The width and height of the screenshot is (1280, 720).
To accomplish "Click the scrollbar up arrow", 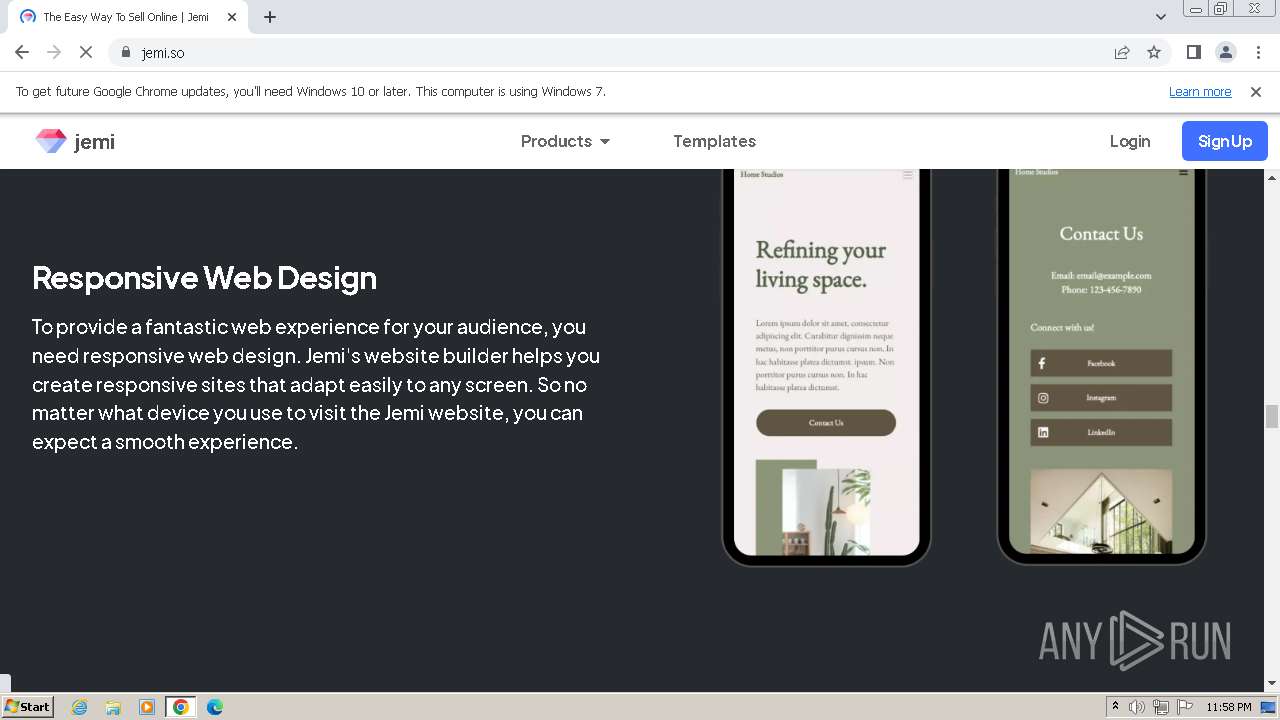I will click(x=1272, y=177).
